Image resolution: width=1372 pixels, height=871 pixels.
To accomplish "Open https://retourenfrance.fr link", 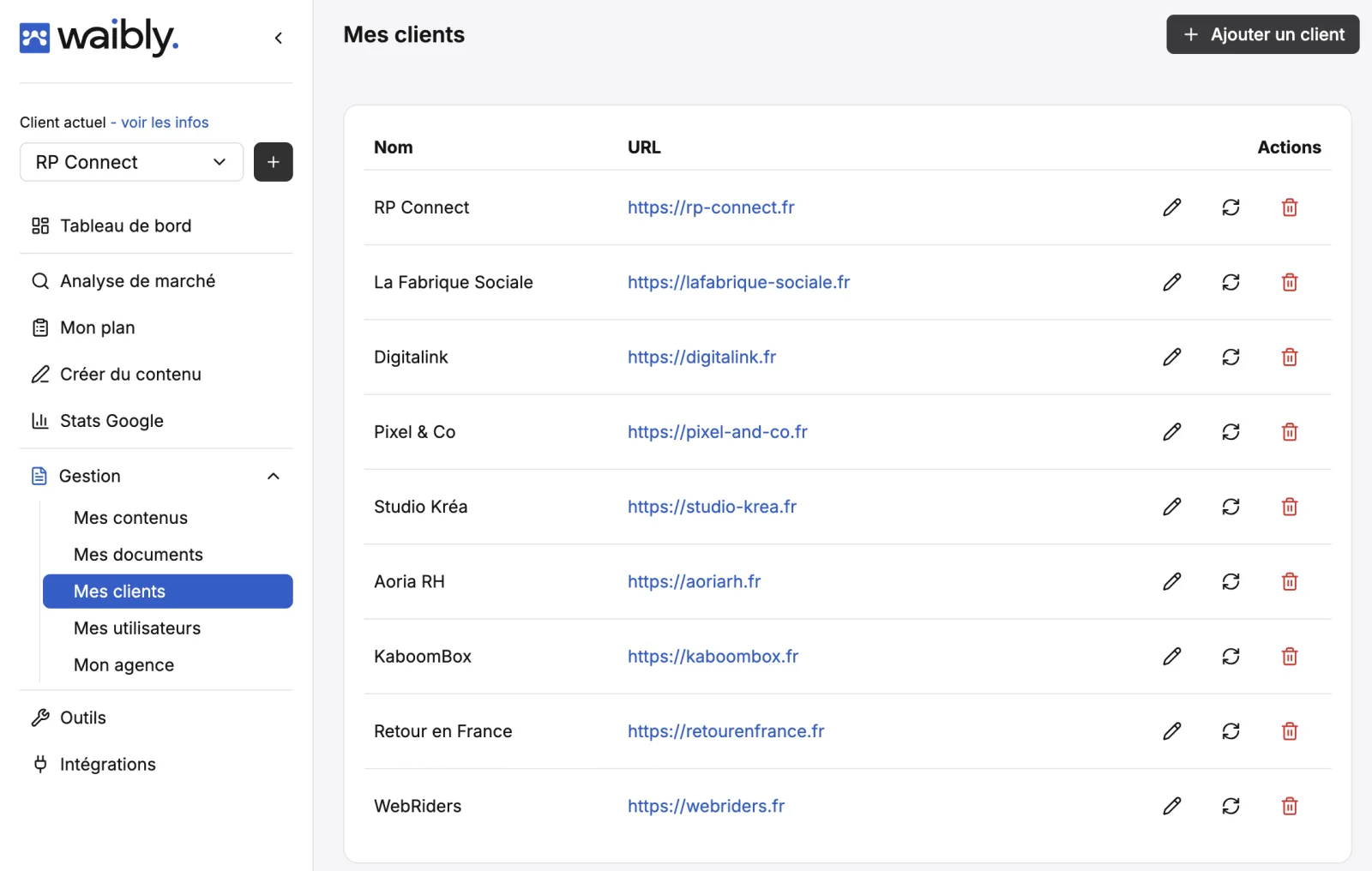I will click(725, 731).
